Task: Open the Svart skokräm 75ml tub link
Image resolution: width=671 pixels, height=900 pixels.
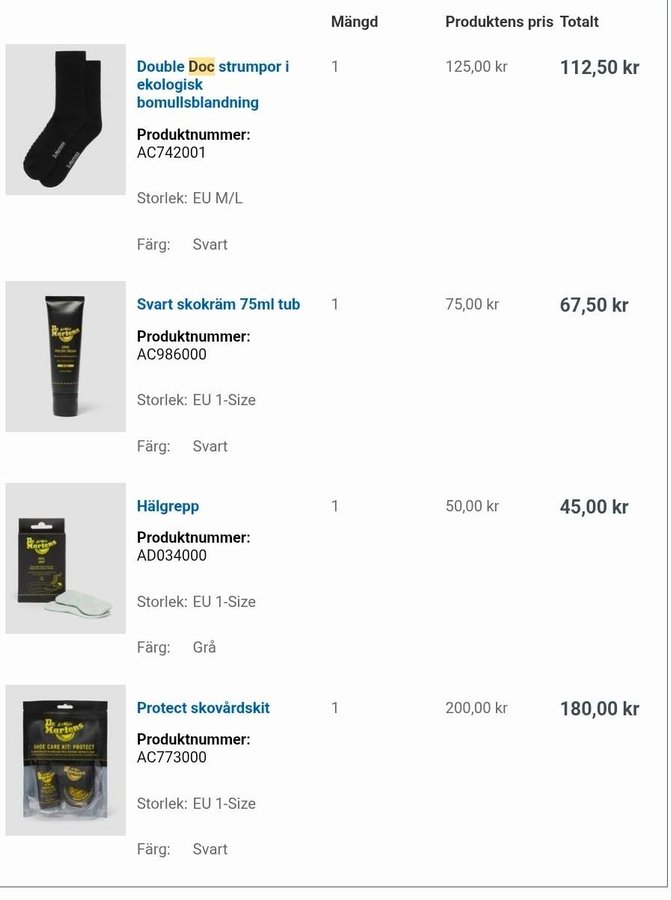Action: (x=218, y=304)
